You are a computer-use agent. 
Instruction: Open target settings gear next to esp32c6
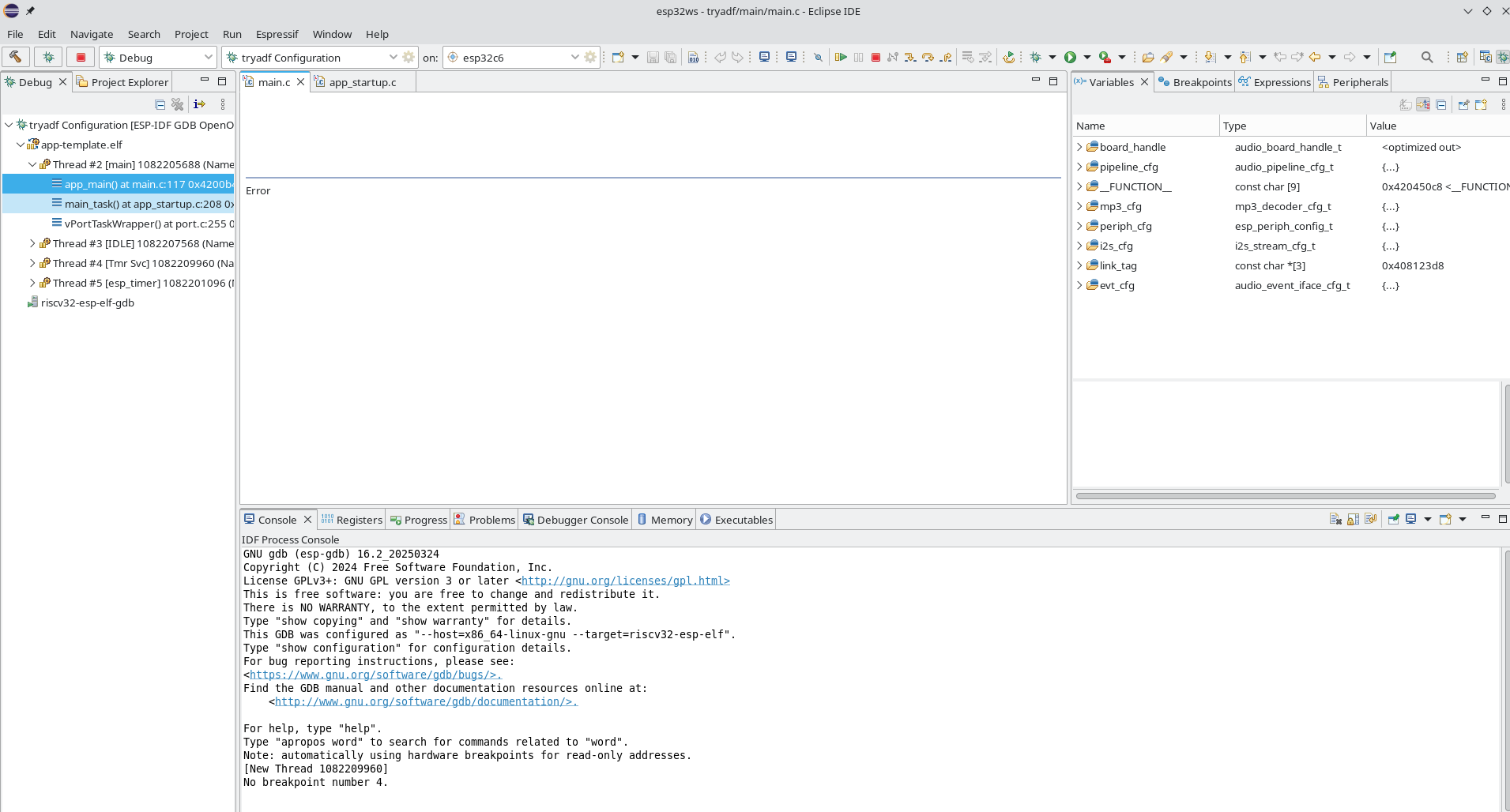(x=590, y=57)
